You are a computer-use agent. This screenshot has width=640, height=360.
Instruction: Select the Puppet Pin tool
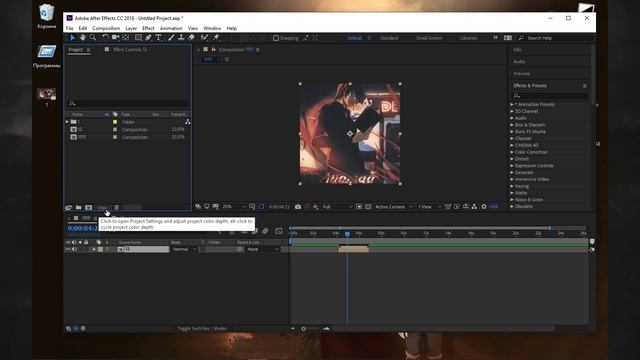click(216, 38)
